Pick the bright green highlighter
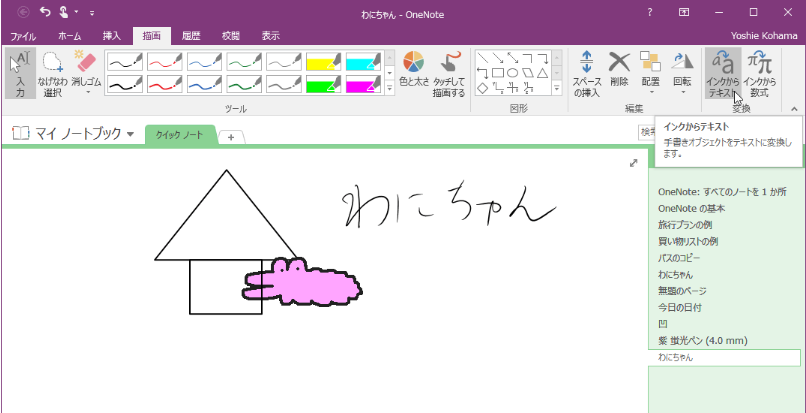This screenshot has width=806, height=413. (323, 84)
